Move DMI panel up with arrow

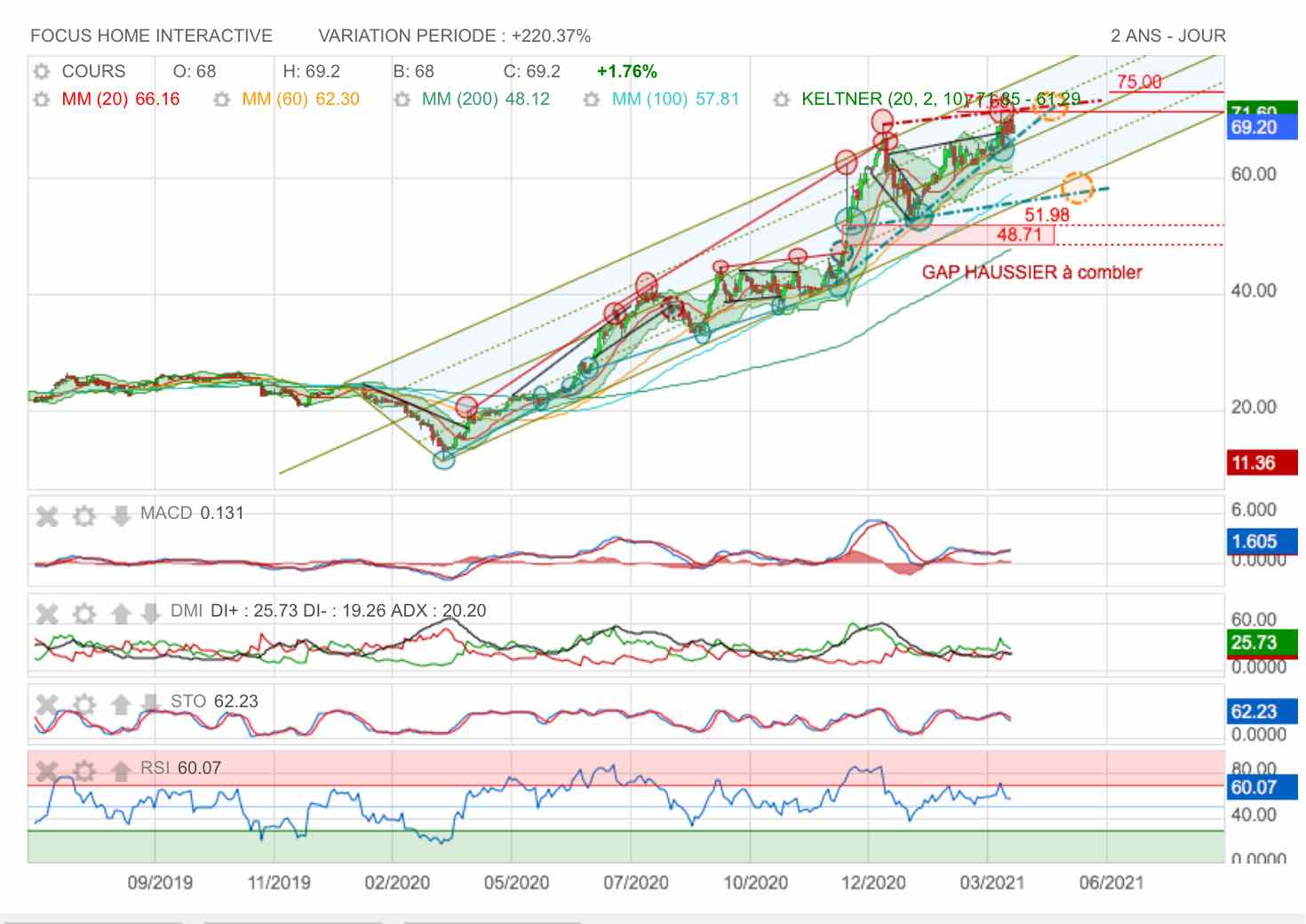121,613
